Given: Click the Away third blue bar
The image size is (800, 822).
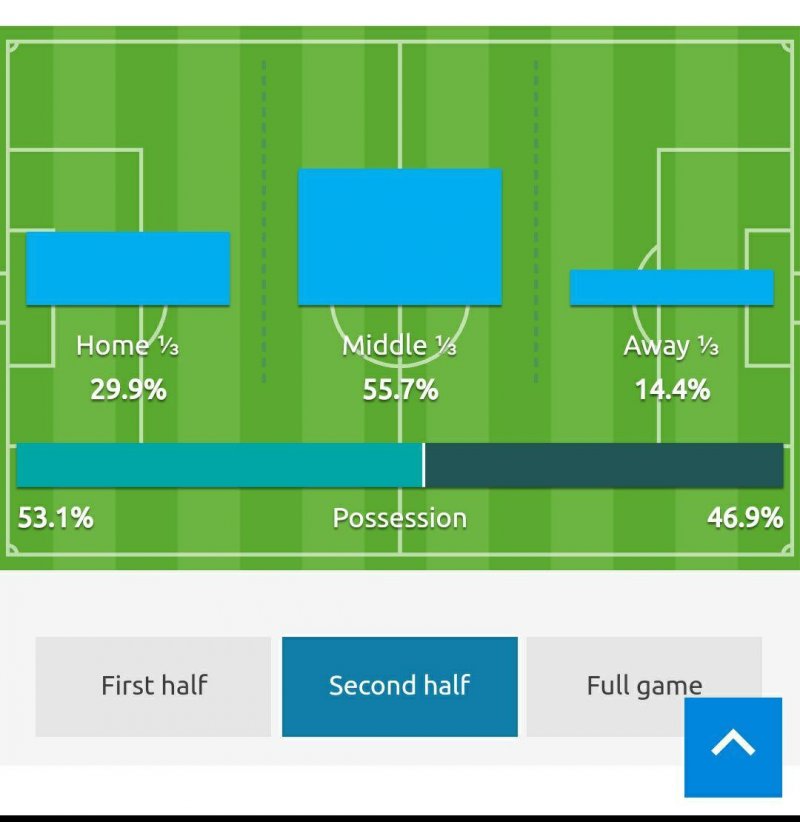Looking at the screenshot, I should 671,287.
